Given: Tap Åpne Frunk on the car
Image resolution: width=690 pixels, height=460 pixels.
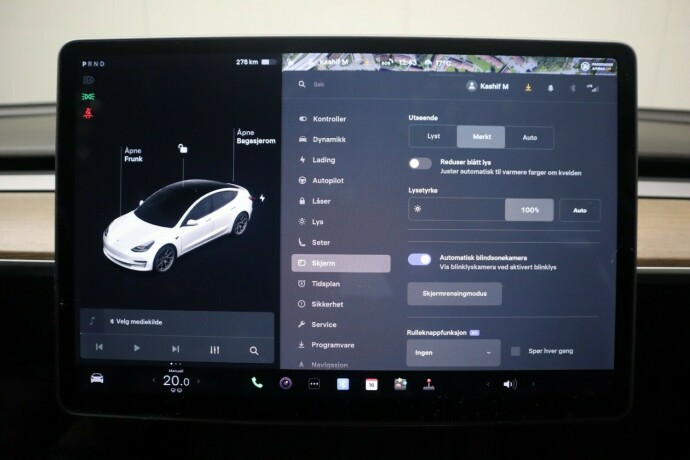Looking at the screenshot, I should 133,155.
